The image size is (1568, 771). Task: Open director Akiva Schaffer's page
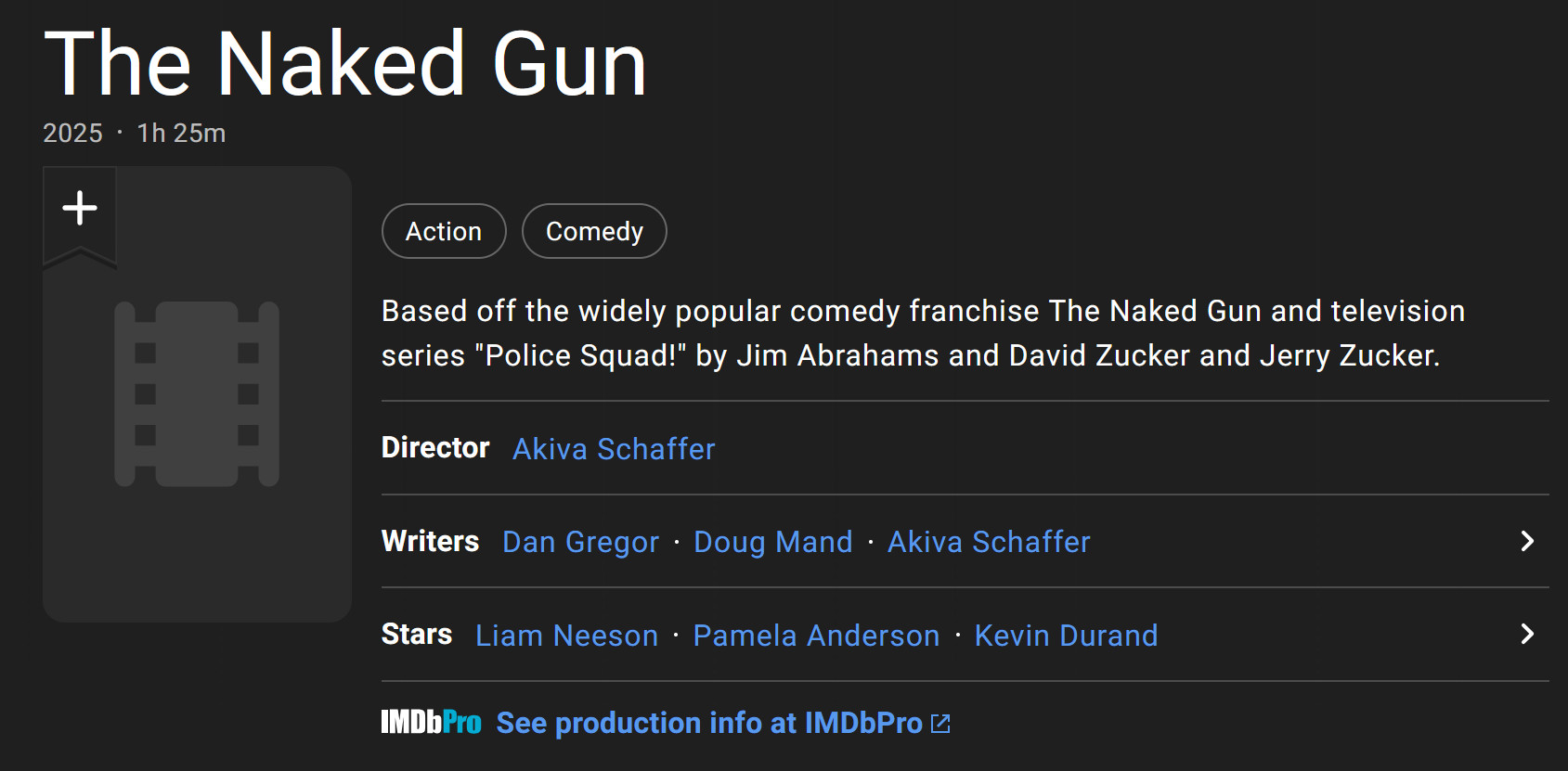pyautogui.click(x=614, y=449)
